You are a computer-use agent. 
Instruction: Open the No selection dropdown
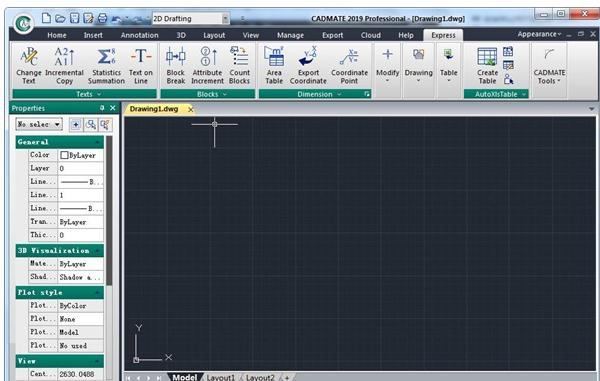pos(39,124)
